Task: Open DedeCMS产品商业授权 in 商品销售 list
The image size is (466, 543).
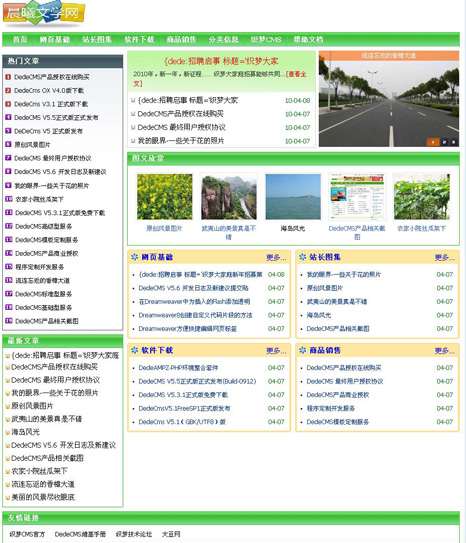Action: pyautogui.click(x=338, y=395)
